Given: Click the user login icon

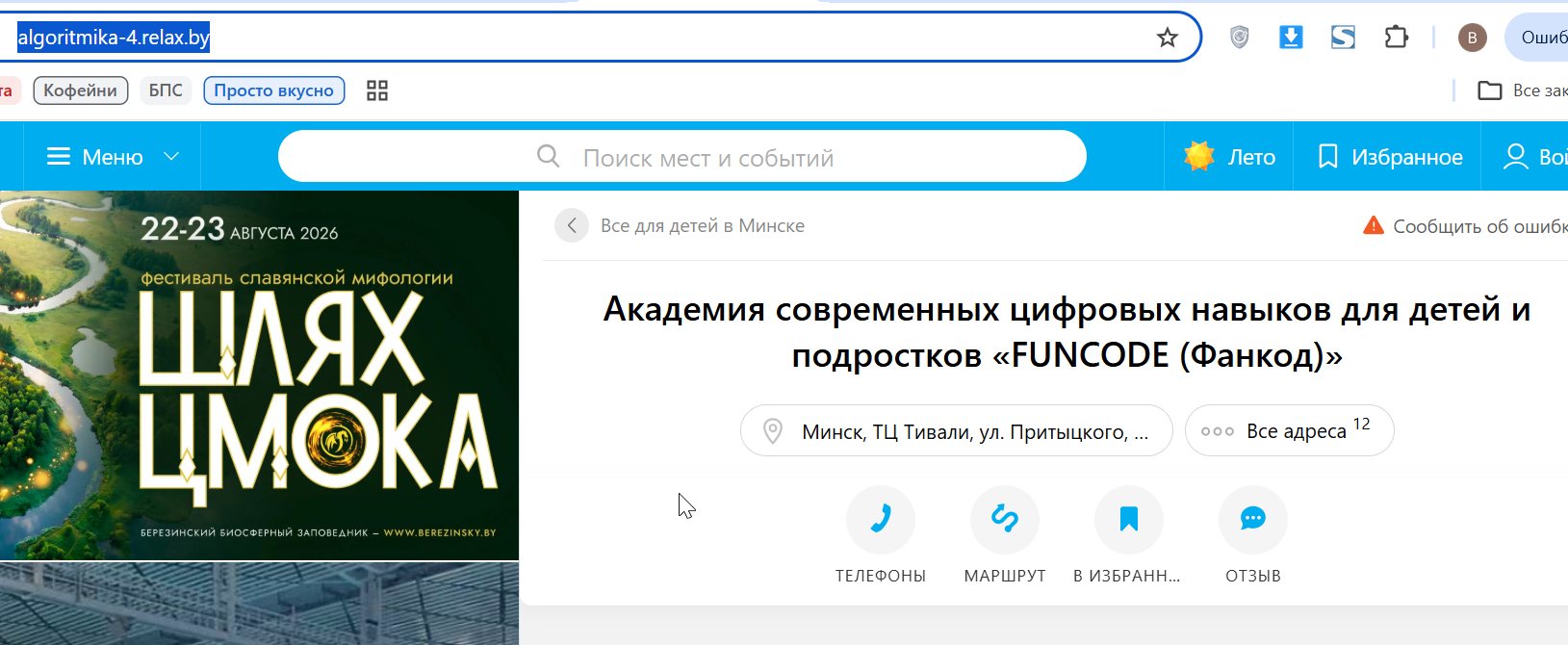Looking at the screenshot, I should (1516, 156).
